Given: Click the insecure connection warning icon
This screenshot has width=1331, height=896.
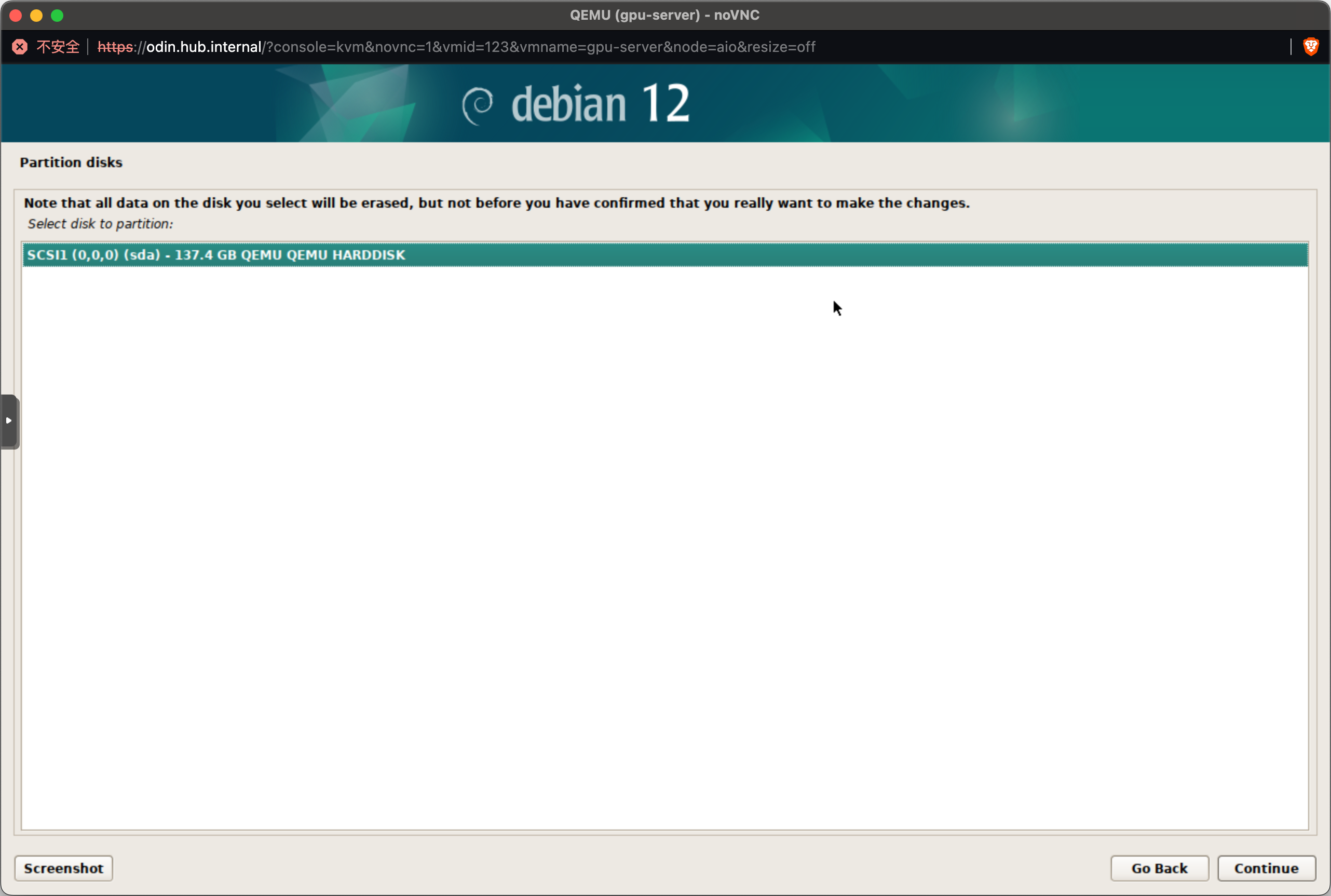Looking at the screenshot, I should coord(20,47).
